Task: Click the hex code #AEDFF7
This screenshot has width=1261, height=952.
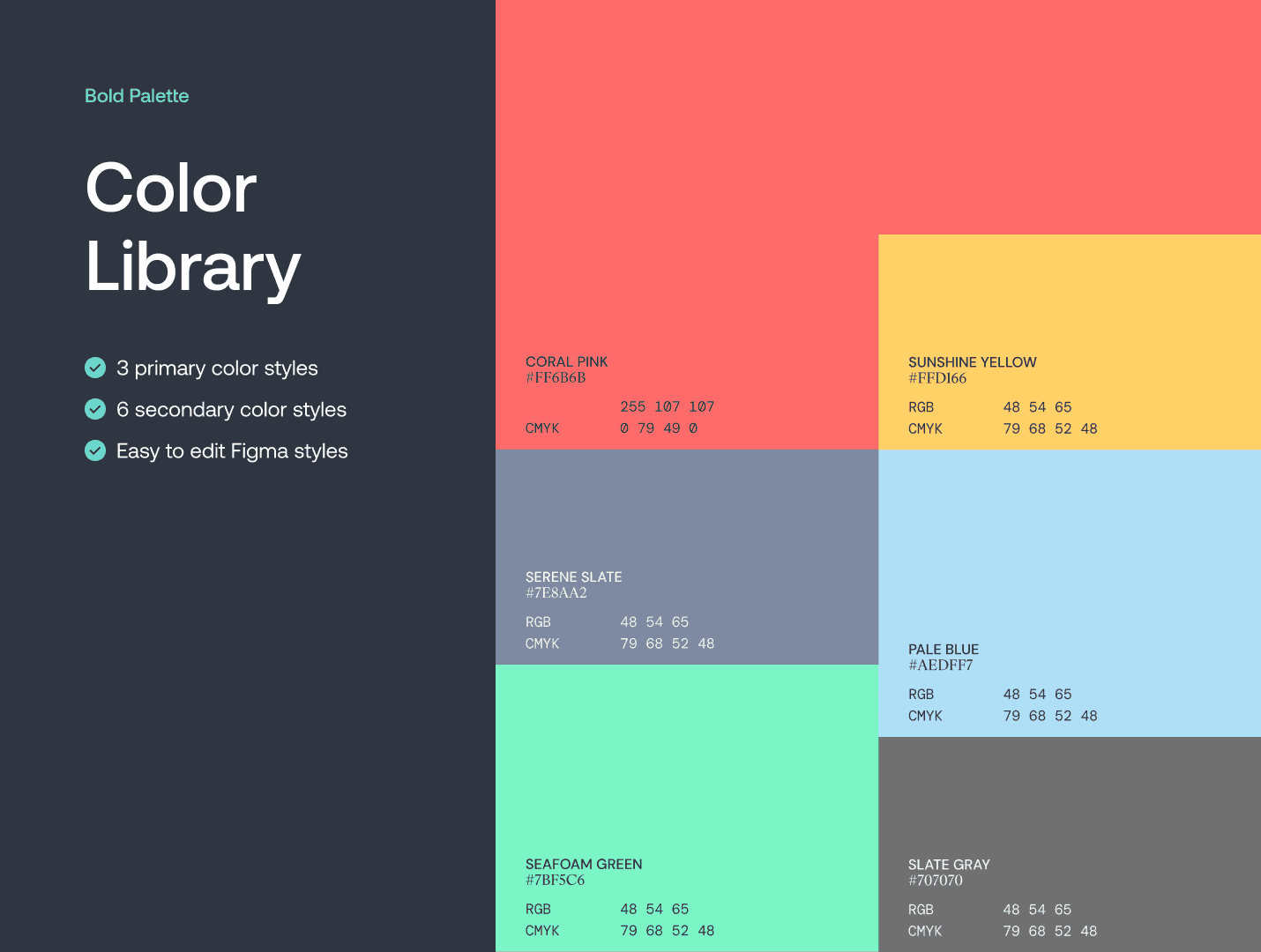Action: coord(941,665)
